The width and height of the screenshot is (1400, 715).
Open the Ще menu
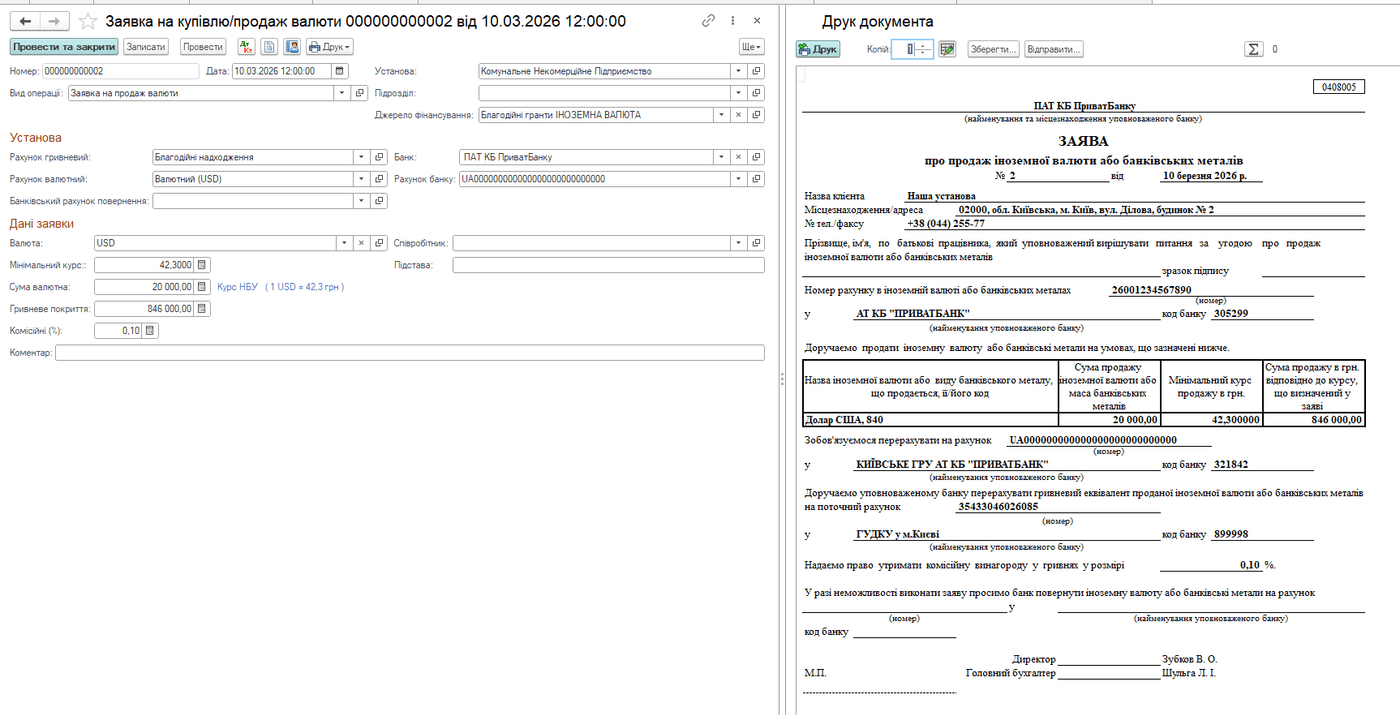pyautogui.click(x=751, y=47)
